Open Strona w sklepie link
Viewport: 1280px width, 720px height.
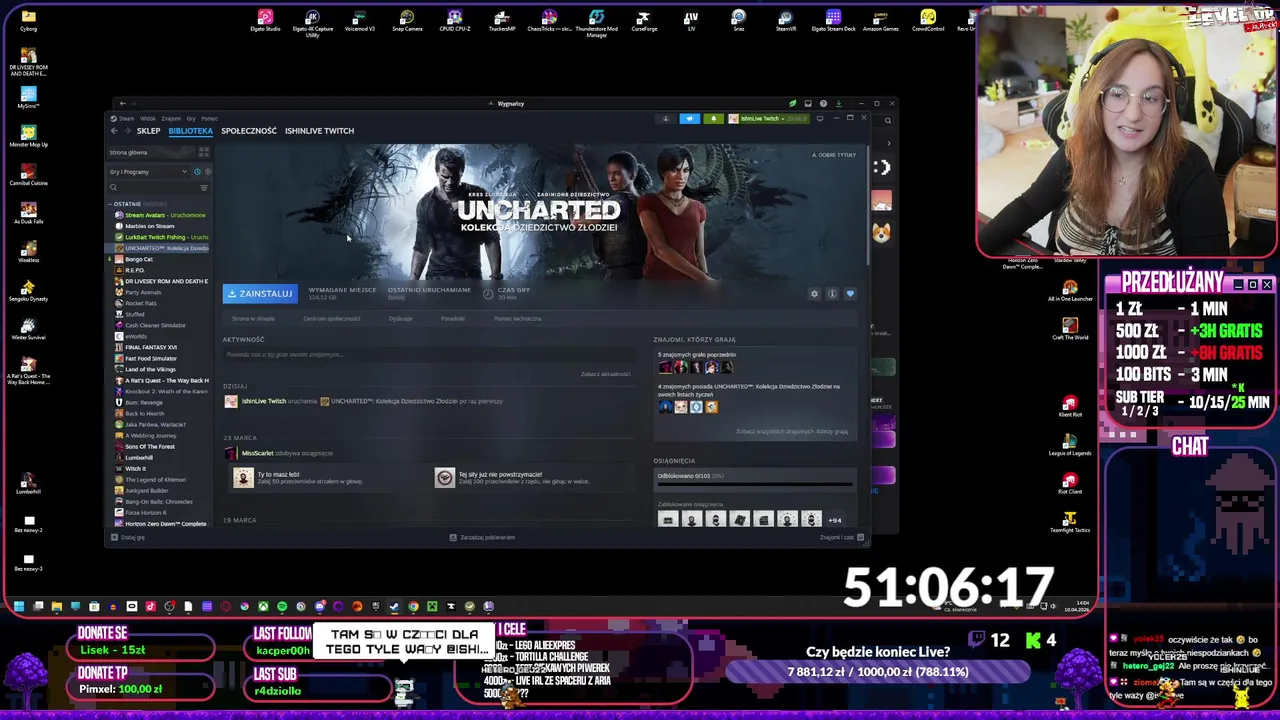click(253, 319)
